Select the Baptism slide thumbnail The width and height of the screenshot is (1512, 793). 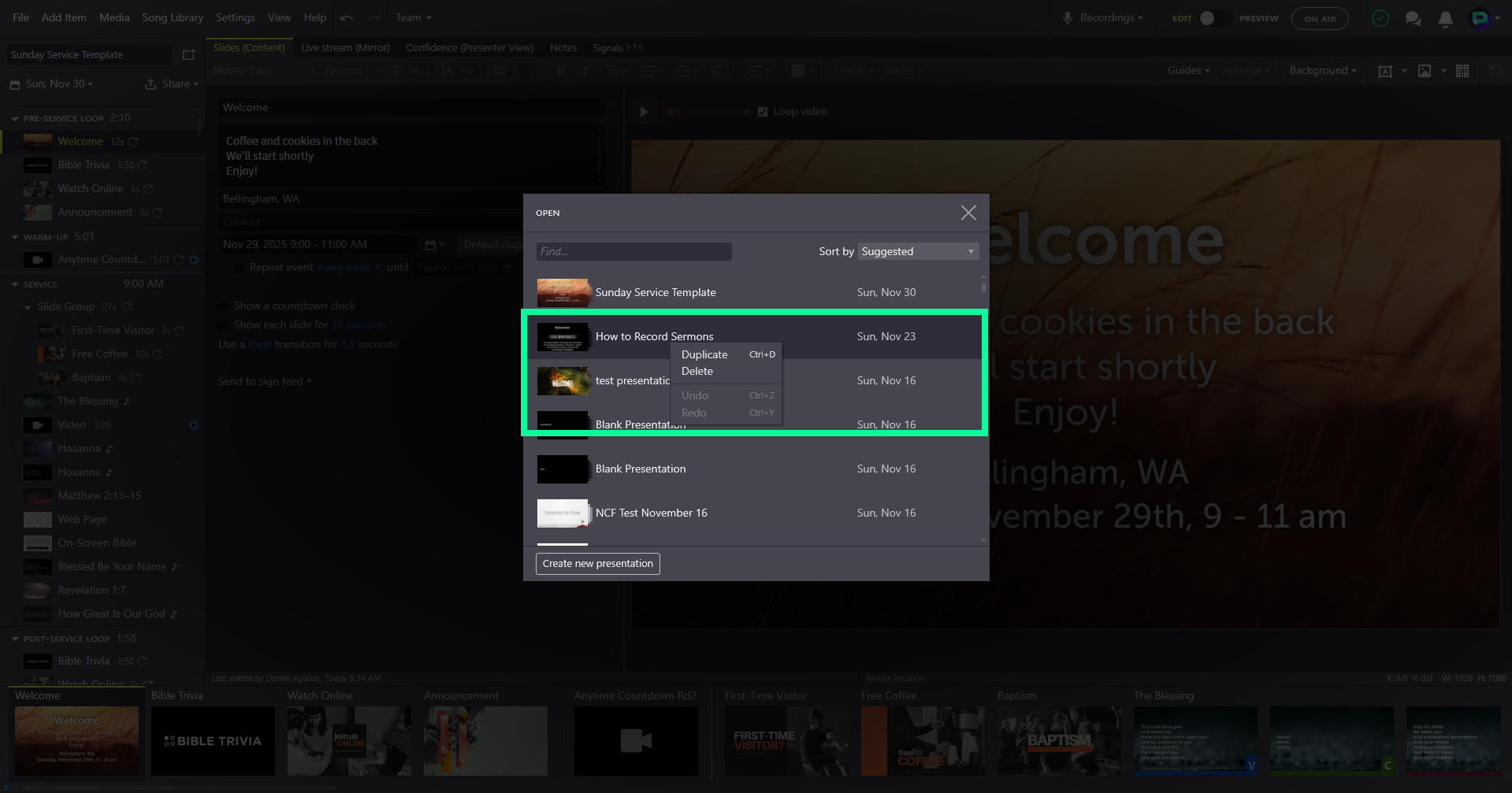tap(1059, 741)
